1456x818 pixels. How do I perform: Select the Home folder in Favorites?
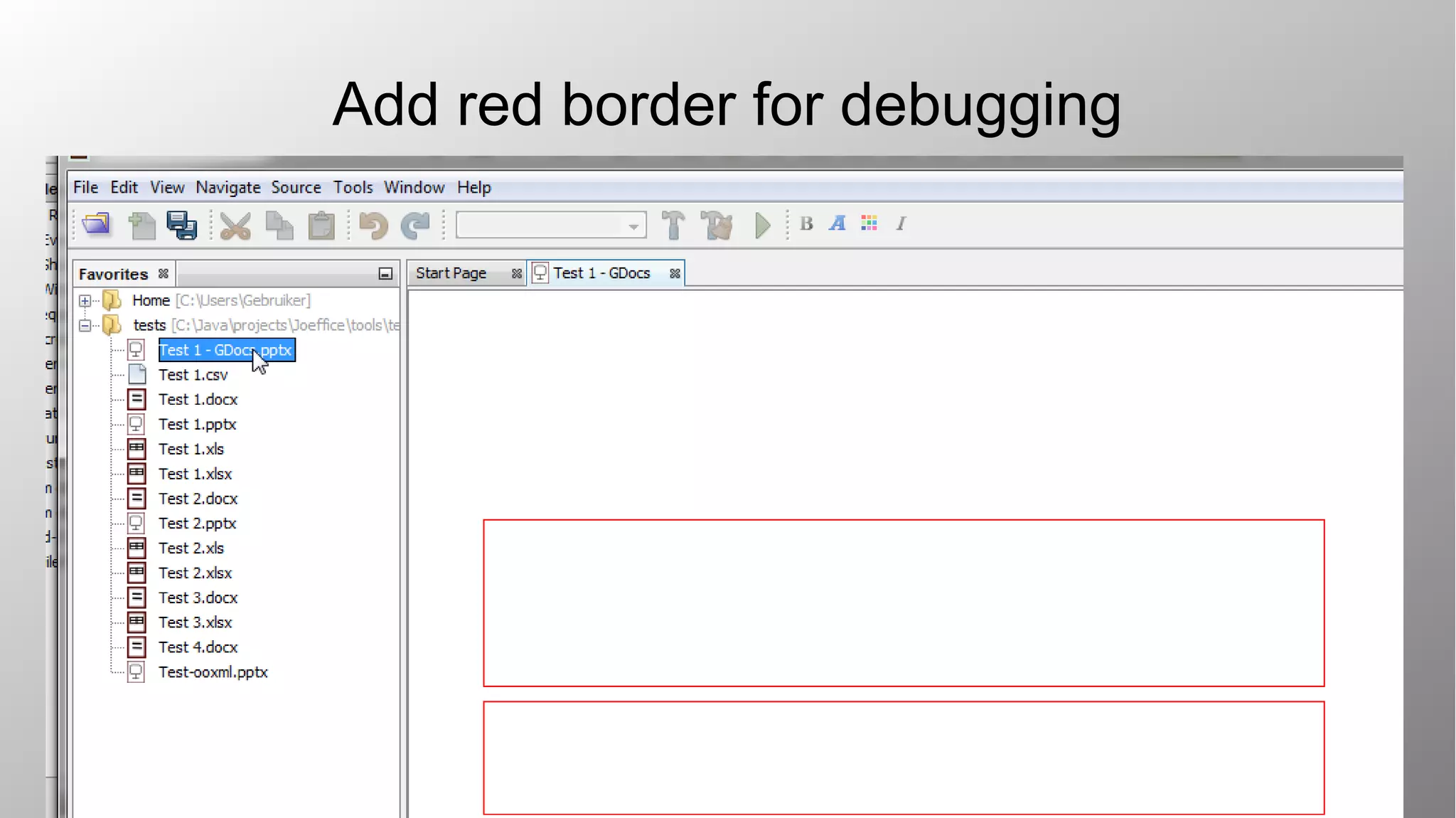[221, 300]
